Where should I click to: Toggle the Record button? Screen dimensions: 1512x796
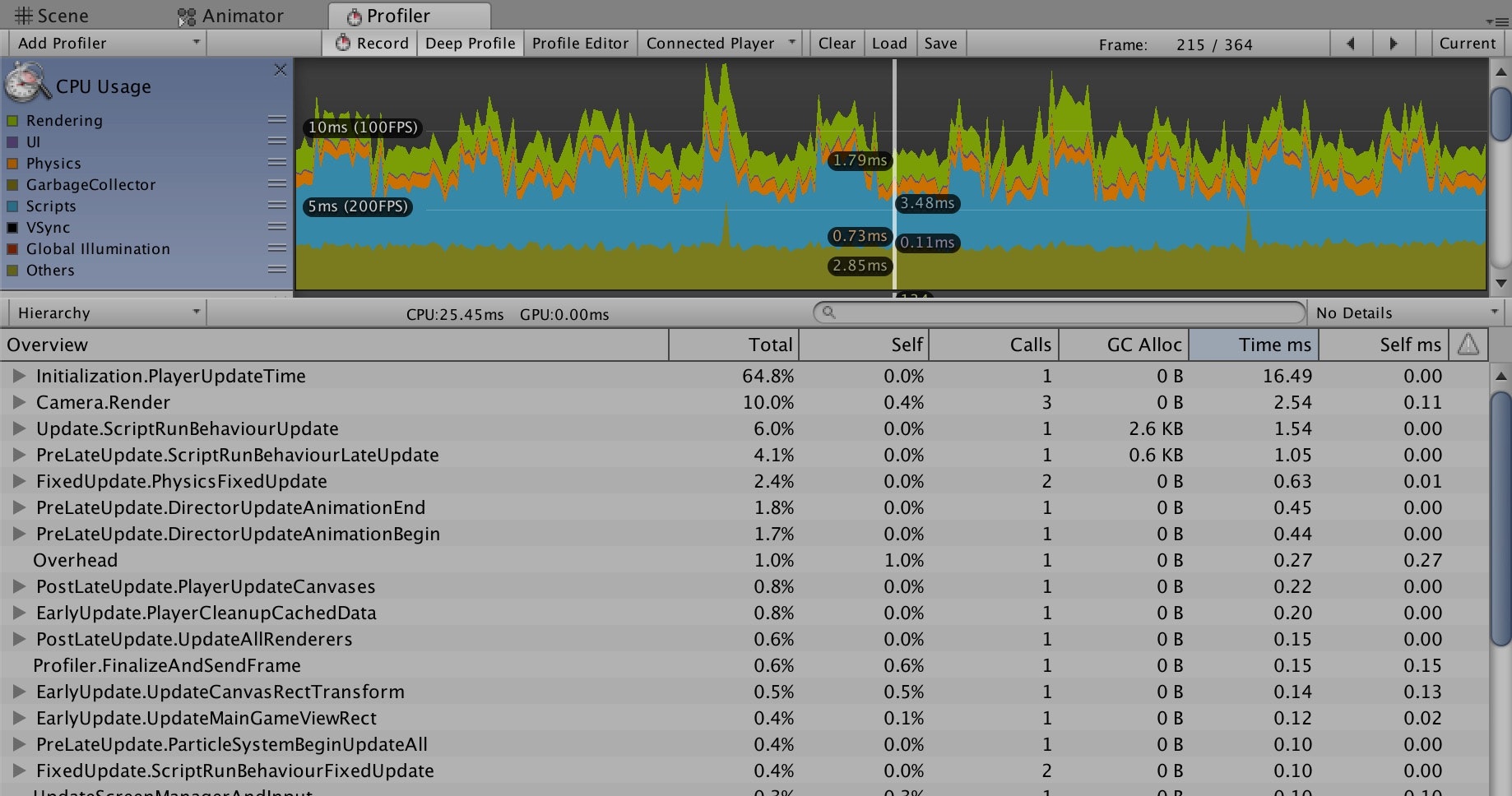371,44
